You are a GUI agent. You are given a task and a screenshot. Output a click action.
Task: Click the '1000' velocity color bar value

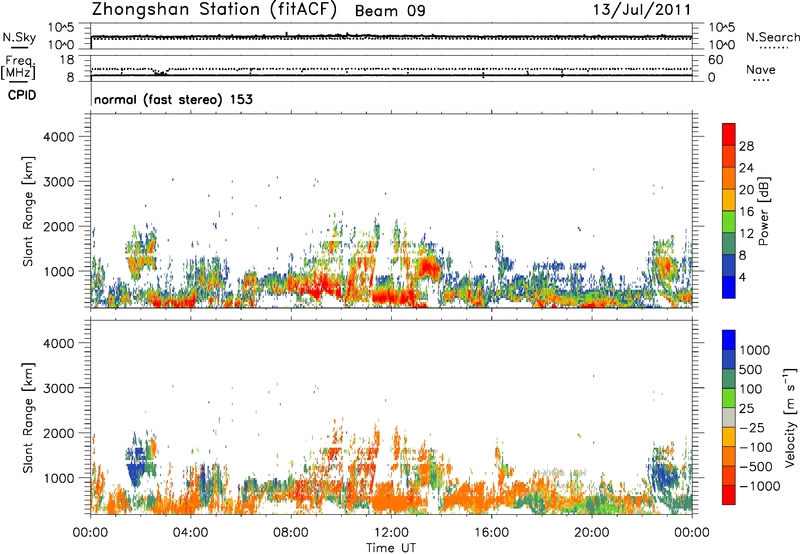pos(754,350)
